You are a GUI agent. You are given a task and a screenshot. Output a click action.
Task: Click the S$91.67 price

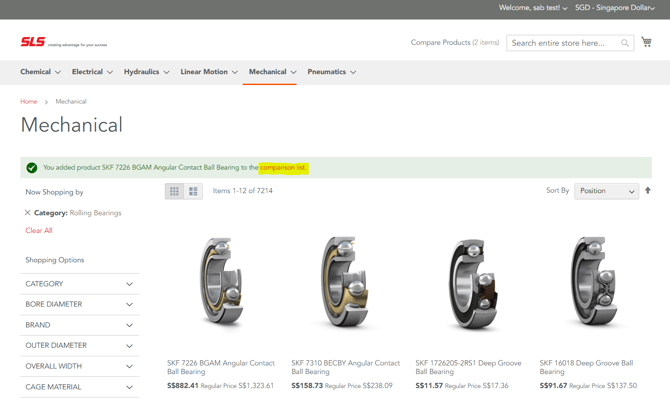[553, 386]
